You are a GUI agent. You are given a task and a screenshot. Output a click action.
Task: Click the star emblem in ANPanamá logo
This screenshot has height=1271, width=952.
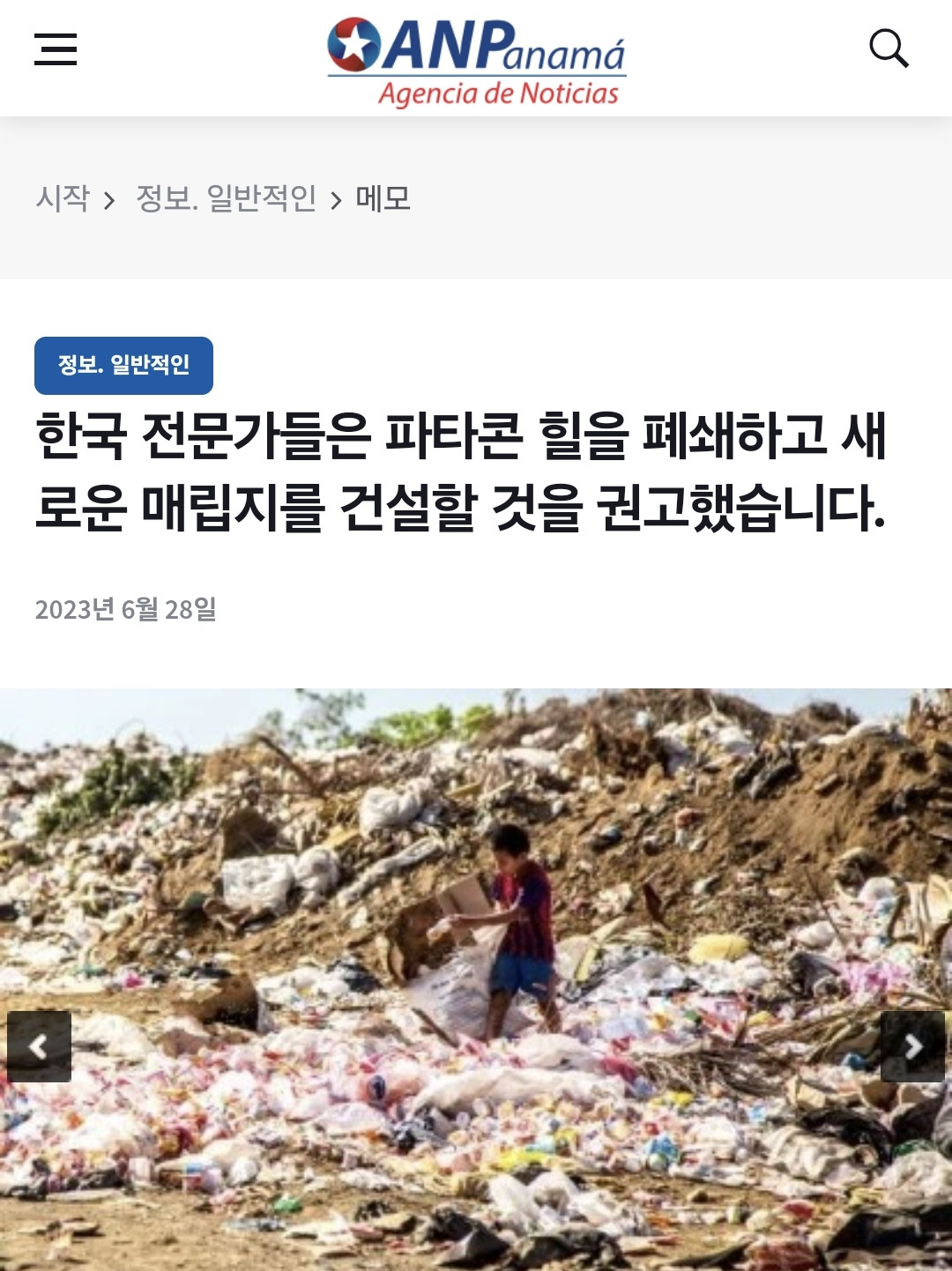coord(354,45)
